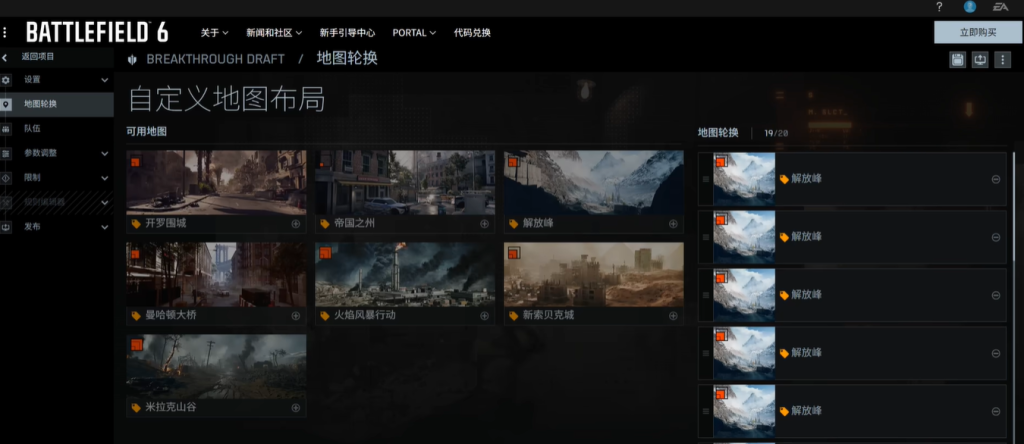Select 队伍 in the left sidebar
This screenshot has height=444, width=1024.
click(x=33, y=129)
